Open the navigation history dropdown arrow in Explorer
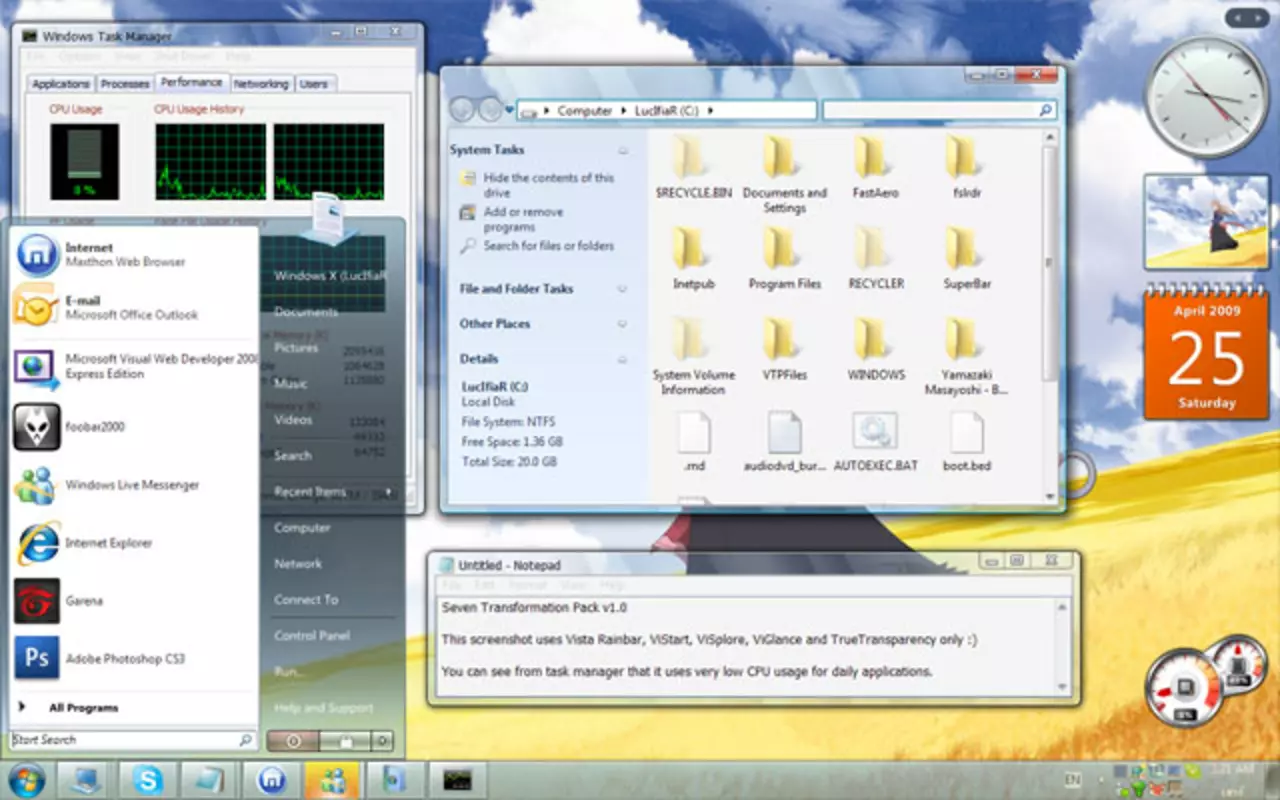 pos(510,110)
